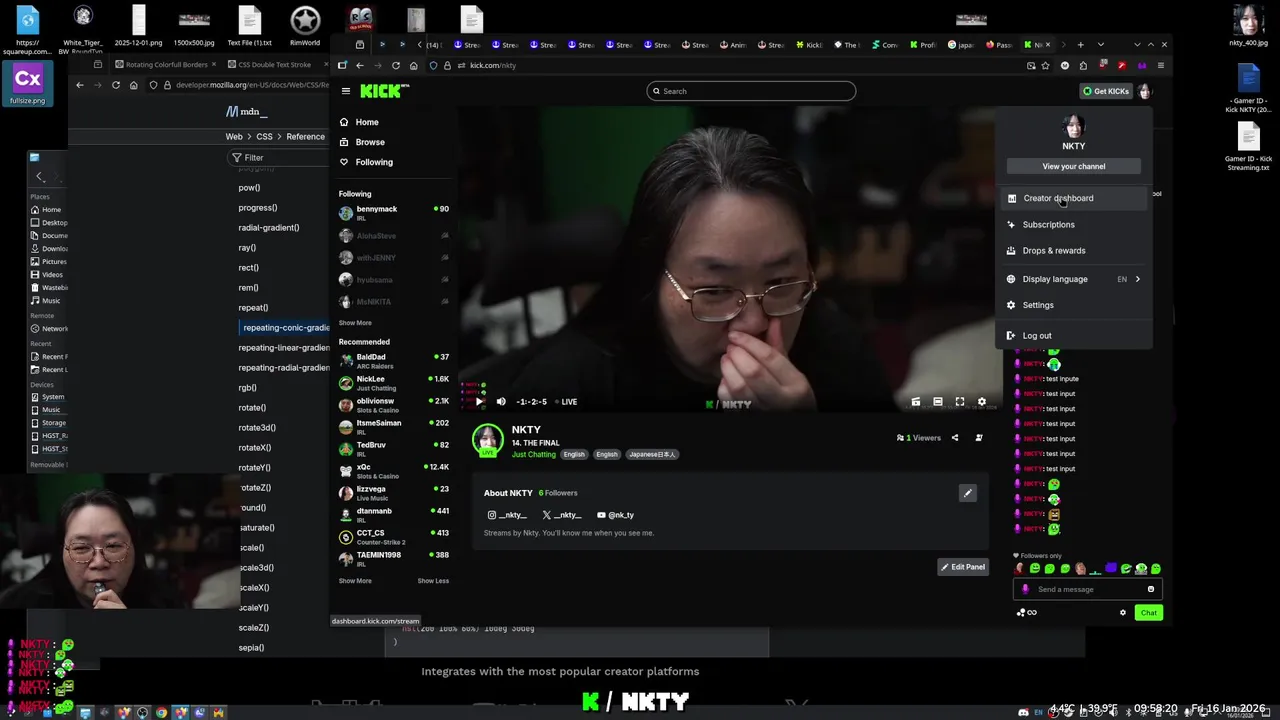The width and height of the screenshot is (1280, 720).
Task: Focus the Send a message field
Action: [x=1086, y=589]
